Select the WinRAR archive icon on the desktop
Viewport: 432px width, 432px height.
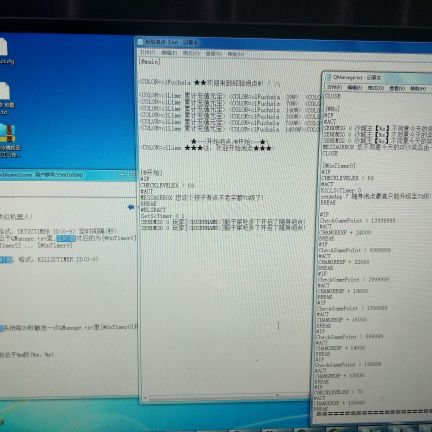point(9,140)
